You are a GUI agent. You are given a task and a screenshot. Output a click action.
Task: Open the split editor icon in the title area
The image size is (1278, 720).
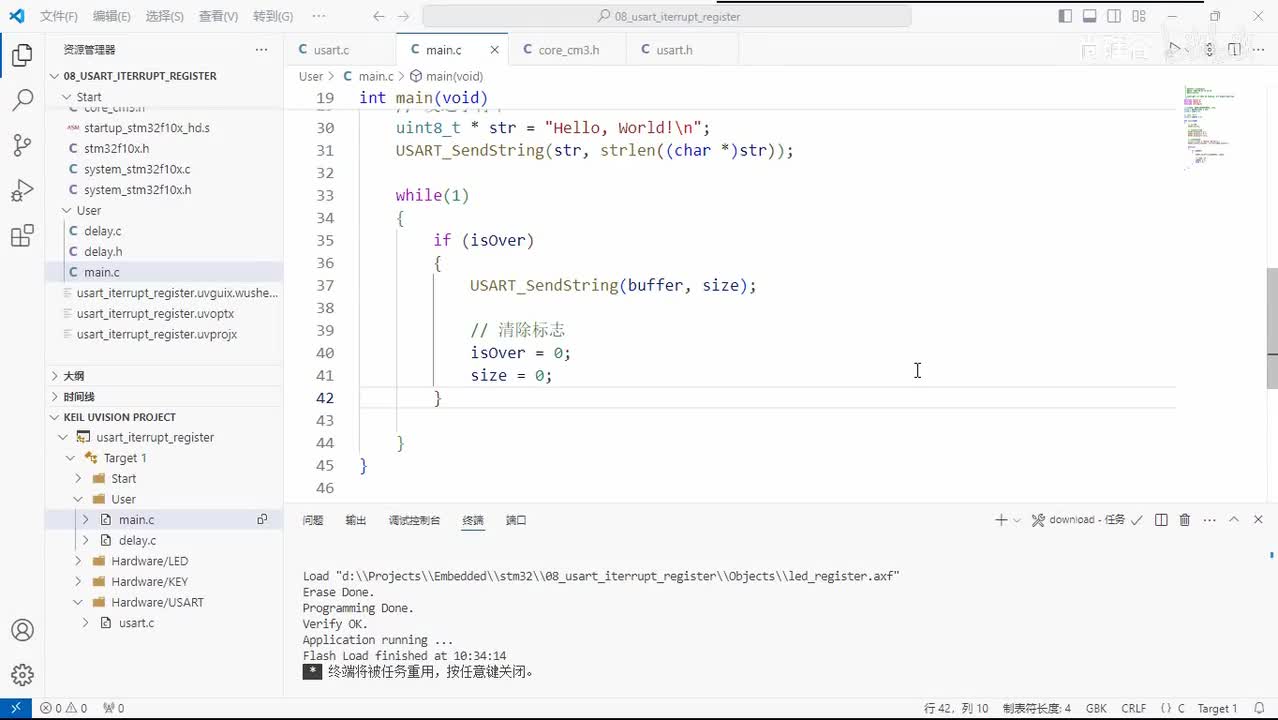(1234, 49)
